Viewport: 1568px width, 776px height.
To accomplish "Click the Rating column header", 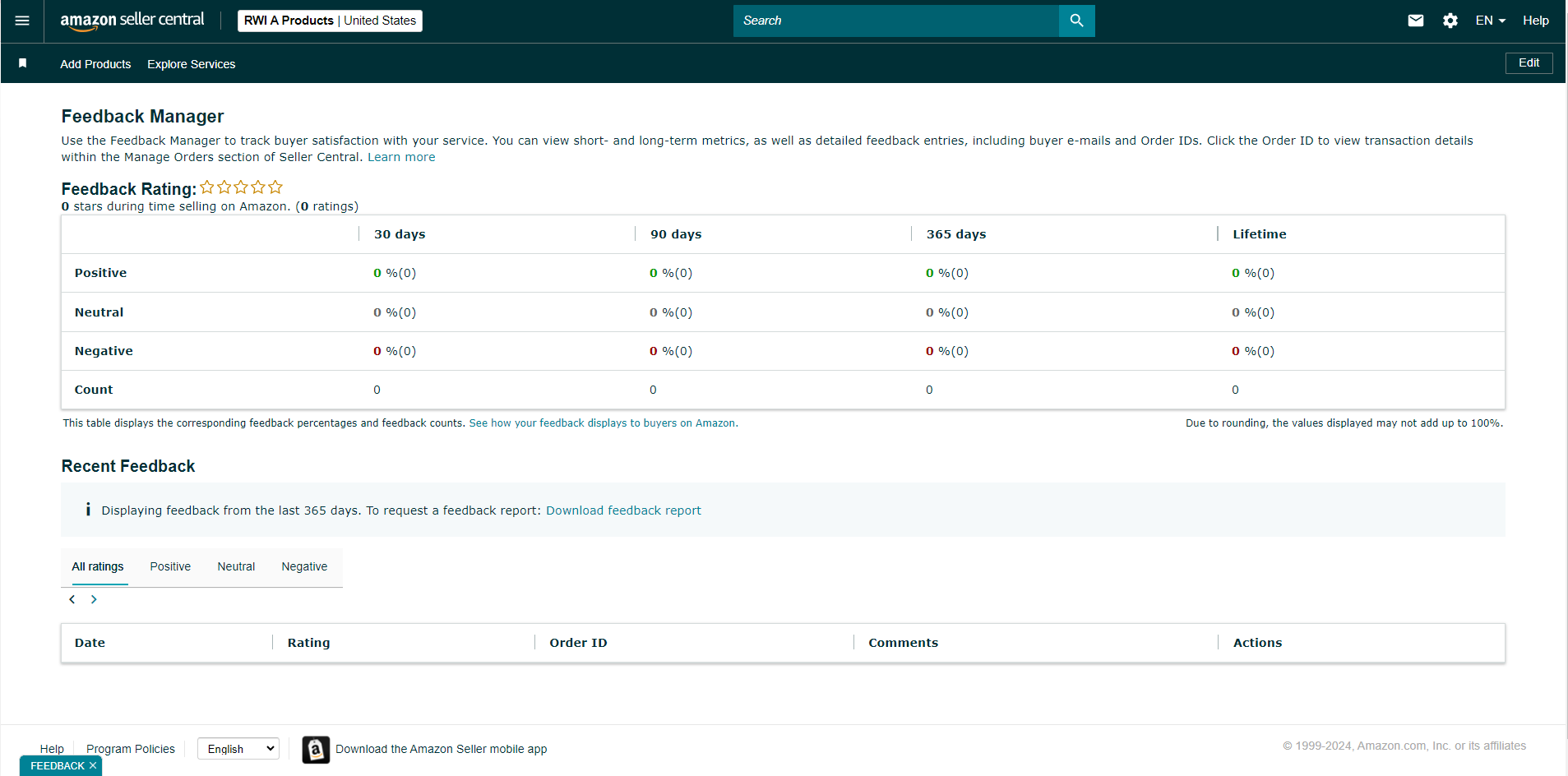I will [308, 643].
